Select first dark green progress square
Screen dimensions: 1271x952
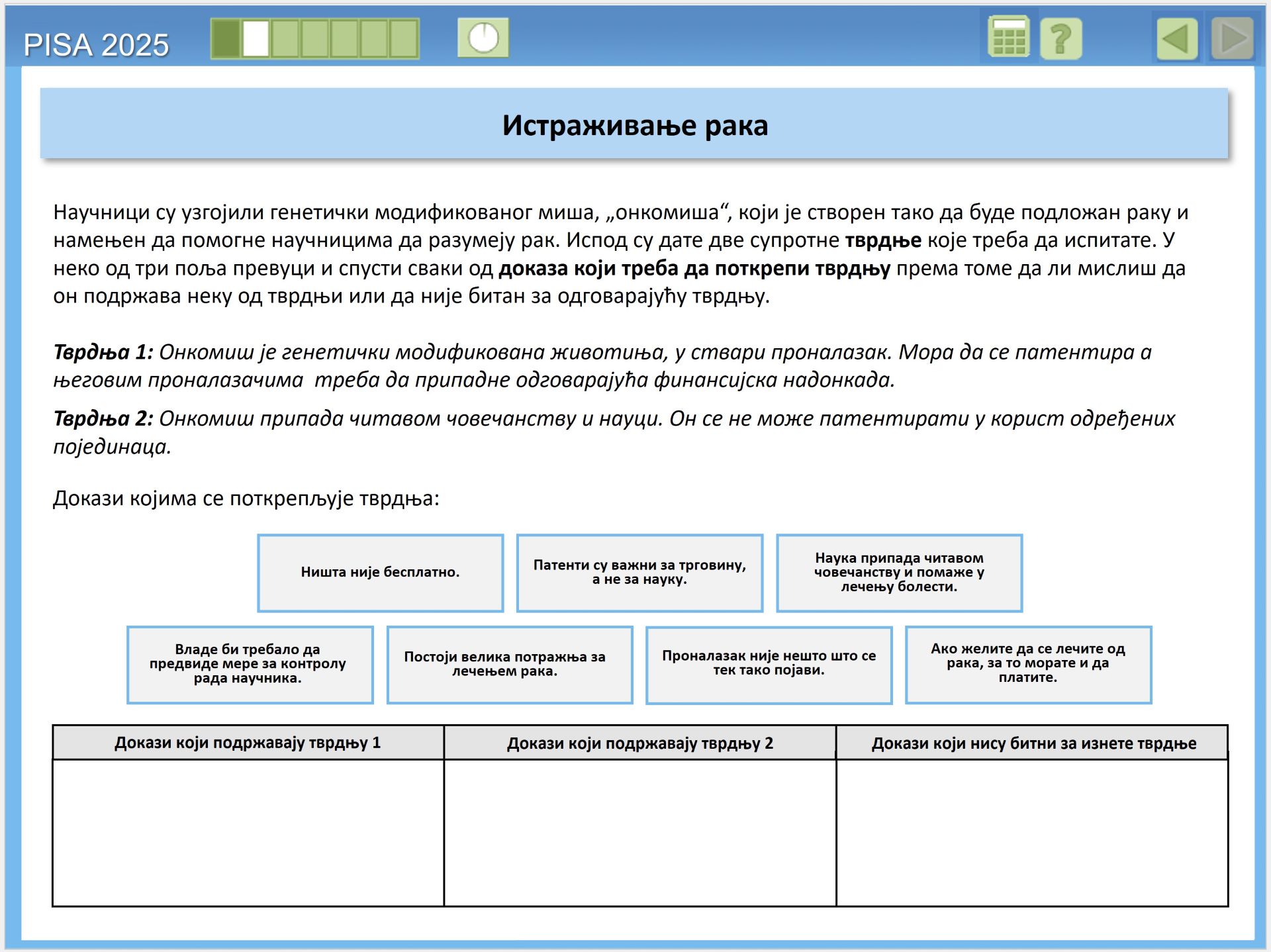226,38
